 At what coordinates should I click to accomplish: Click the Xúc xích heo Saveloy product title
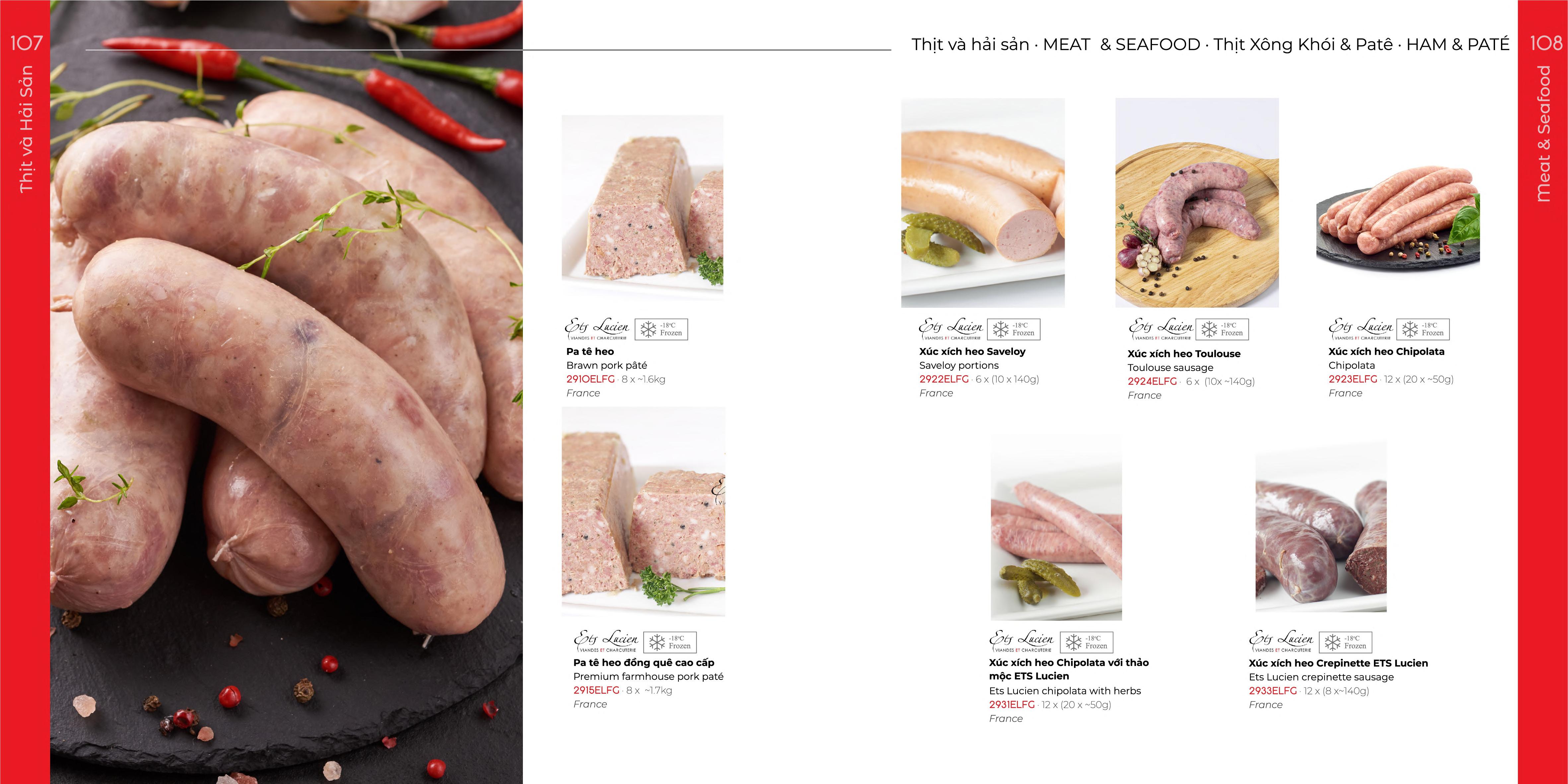pyautogui.click(x=972, y=351)
